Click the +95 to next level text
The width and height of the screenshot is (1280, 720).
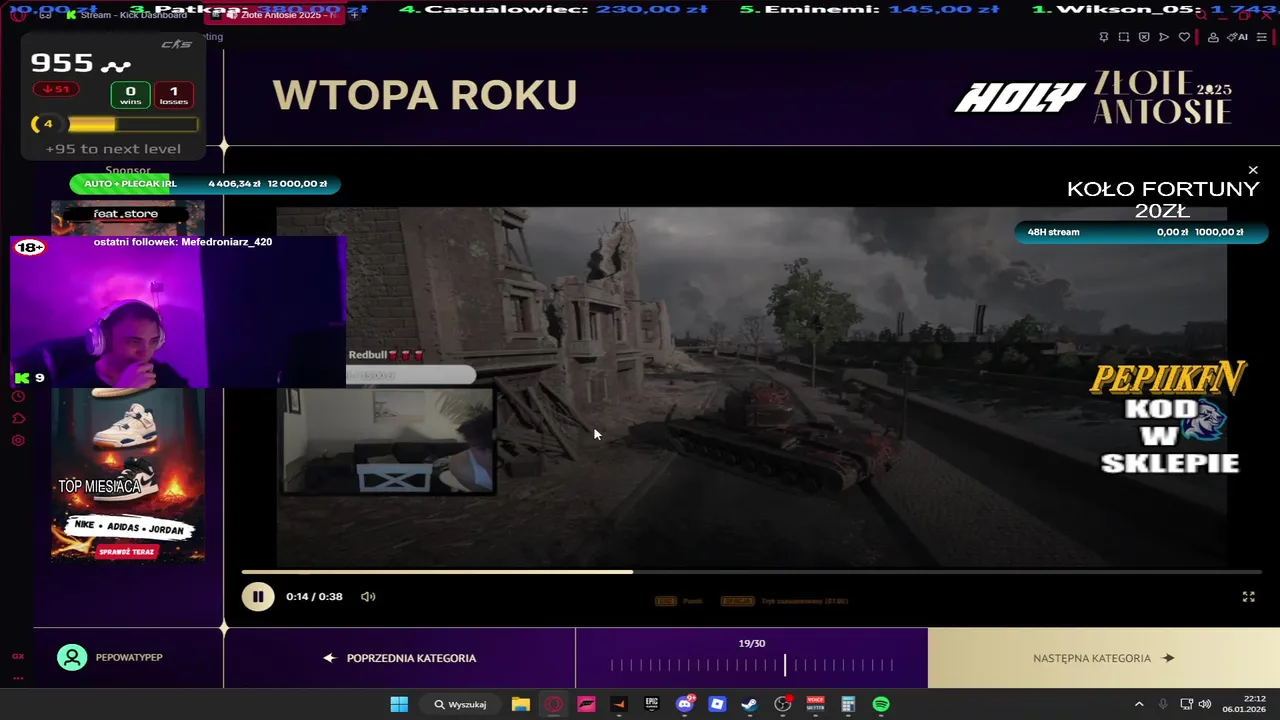click(113, 149)
